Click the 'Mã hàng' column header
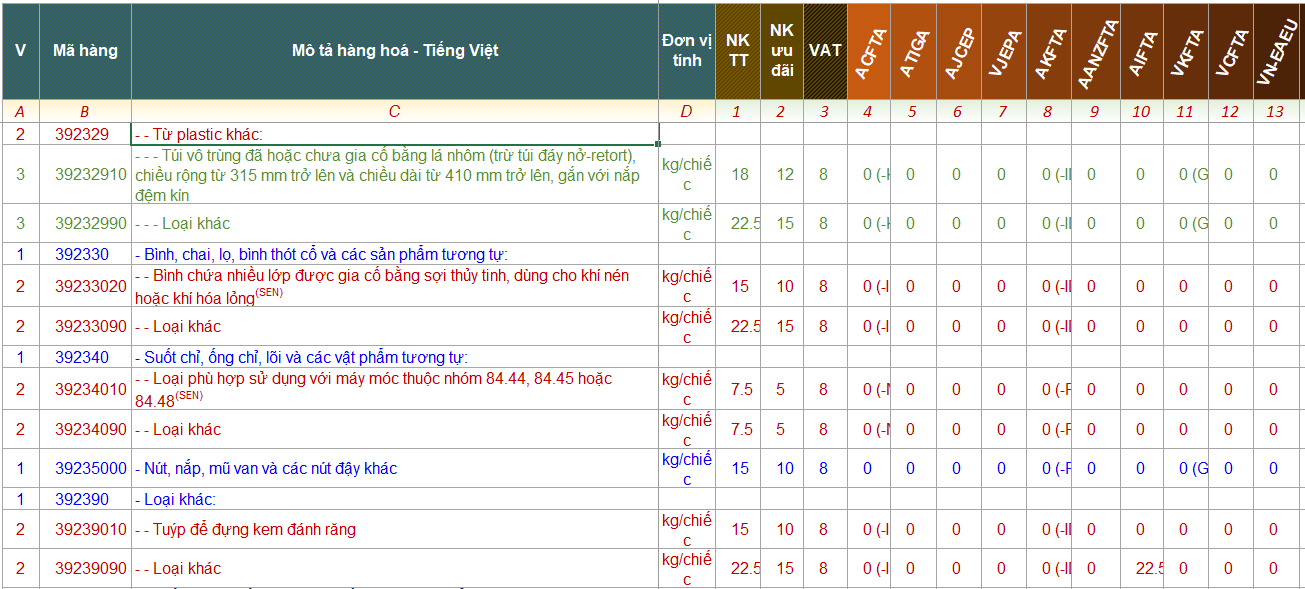Screen dimensions: 1305x589 coord(85,51)
